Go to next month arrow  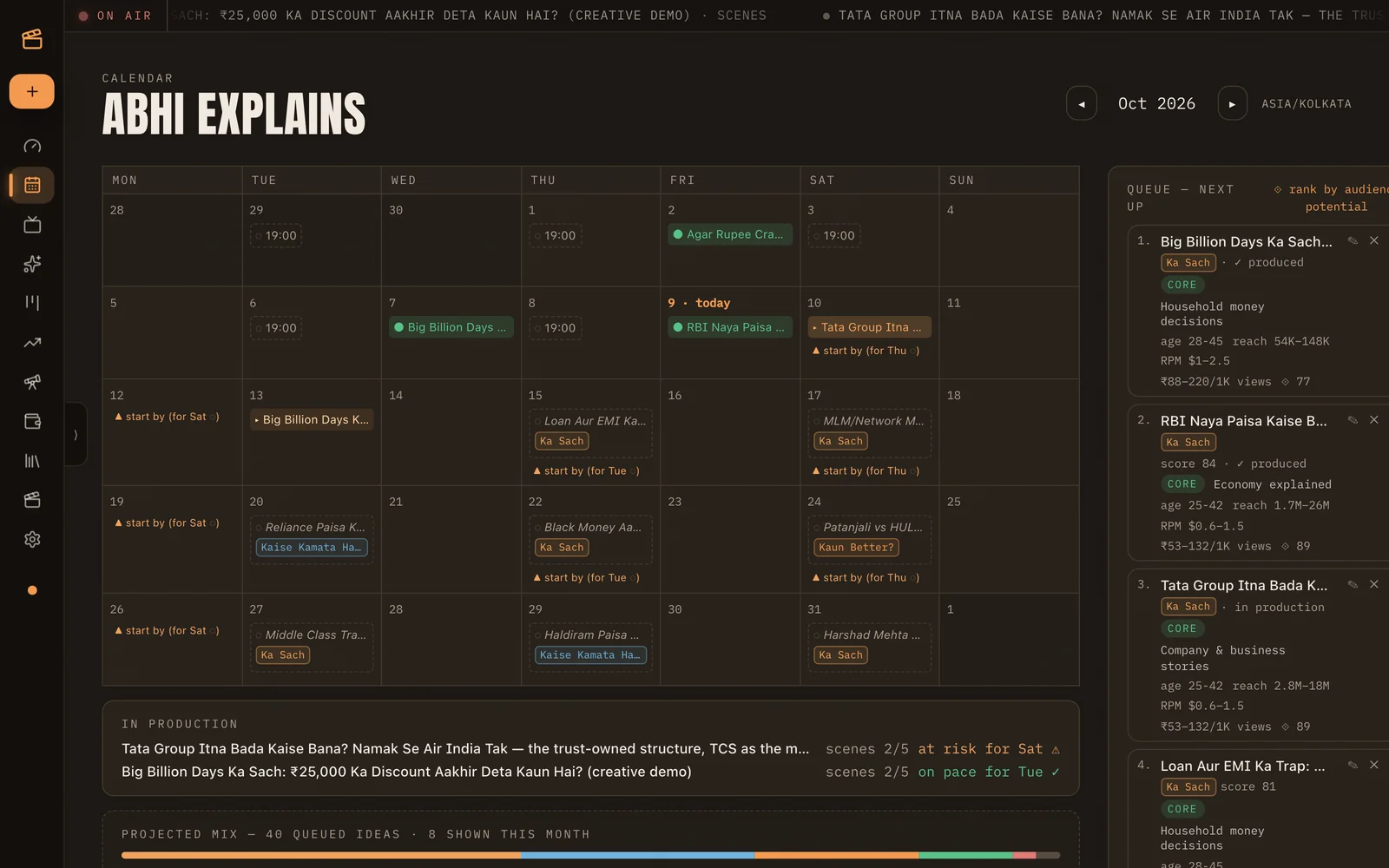tap(1232, 103)
